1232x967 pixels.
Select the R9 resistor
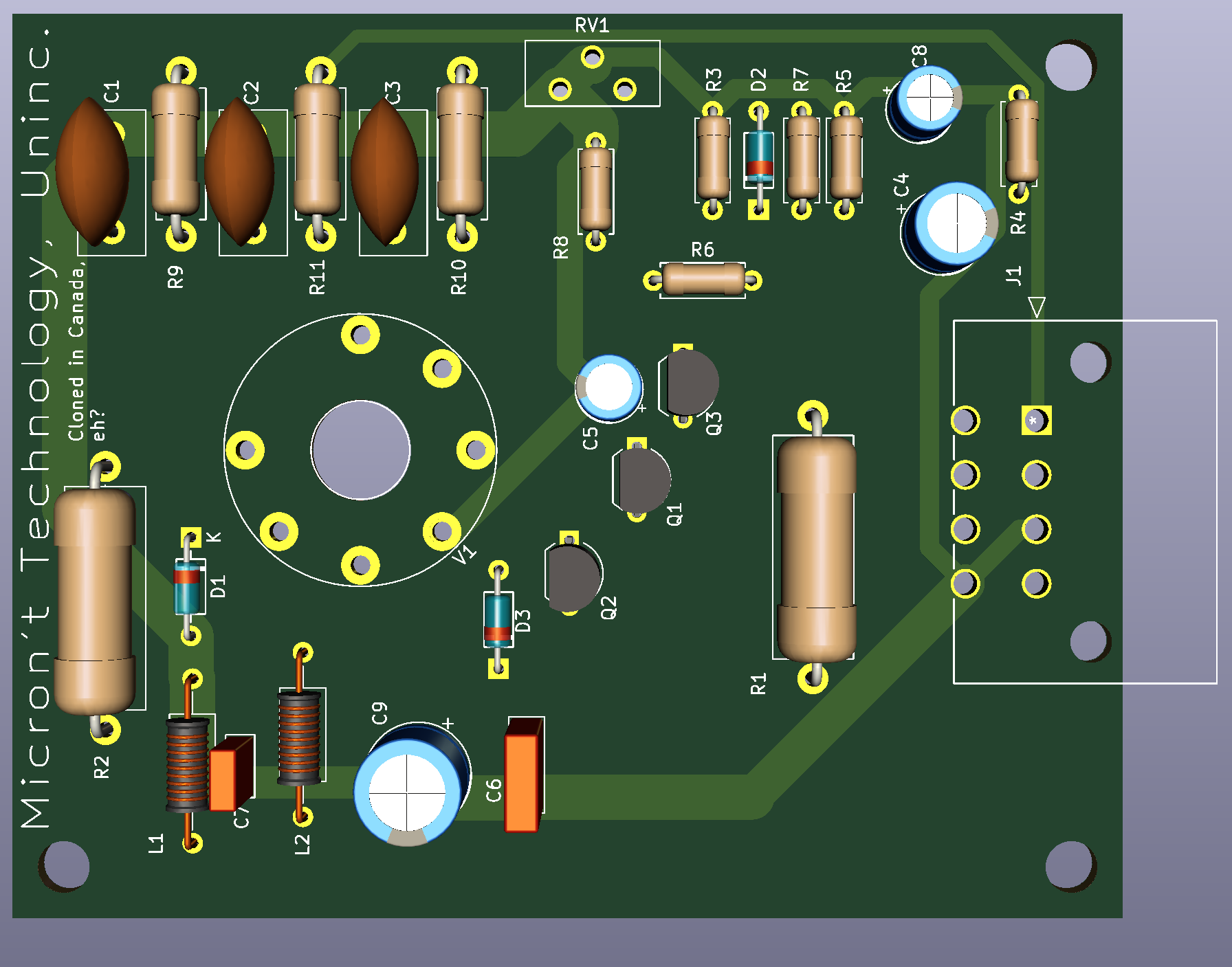(176, 149)
